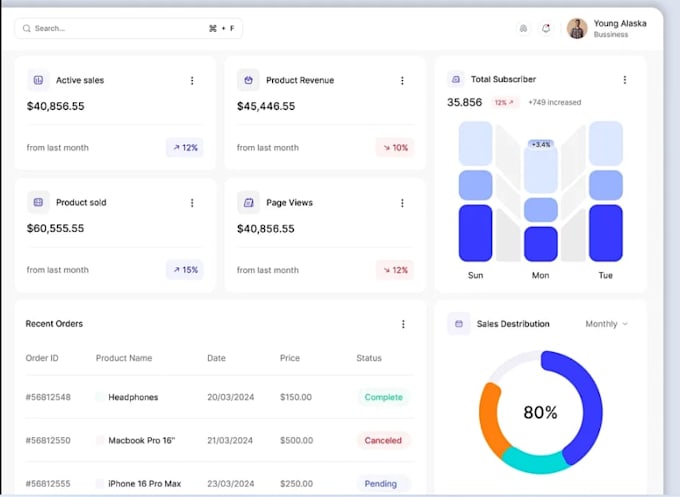Click the Headphones product thumbnail icon
Screen dimensions: 680x497
click(x=100, y=397)
